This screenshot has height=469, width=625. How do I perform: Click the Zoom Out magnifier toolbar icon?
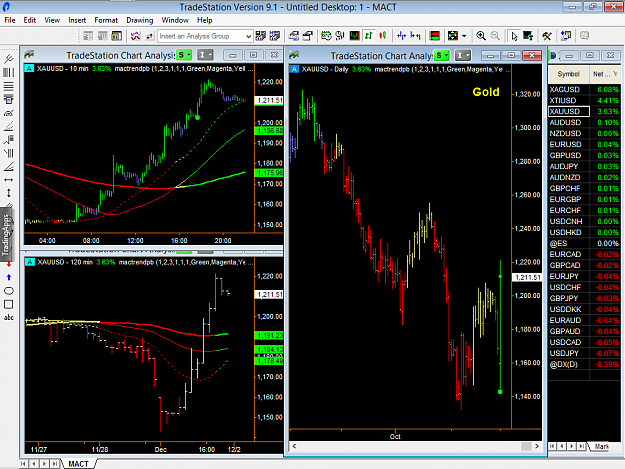[x=495, y=36]
